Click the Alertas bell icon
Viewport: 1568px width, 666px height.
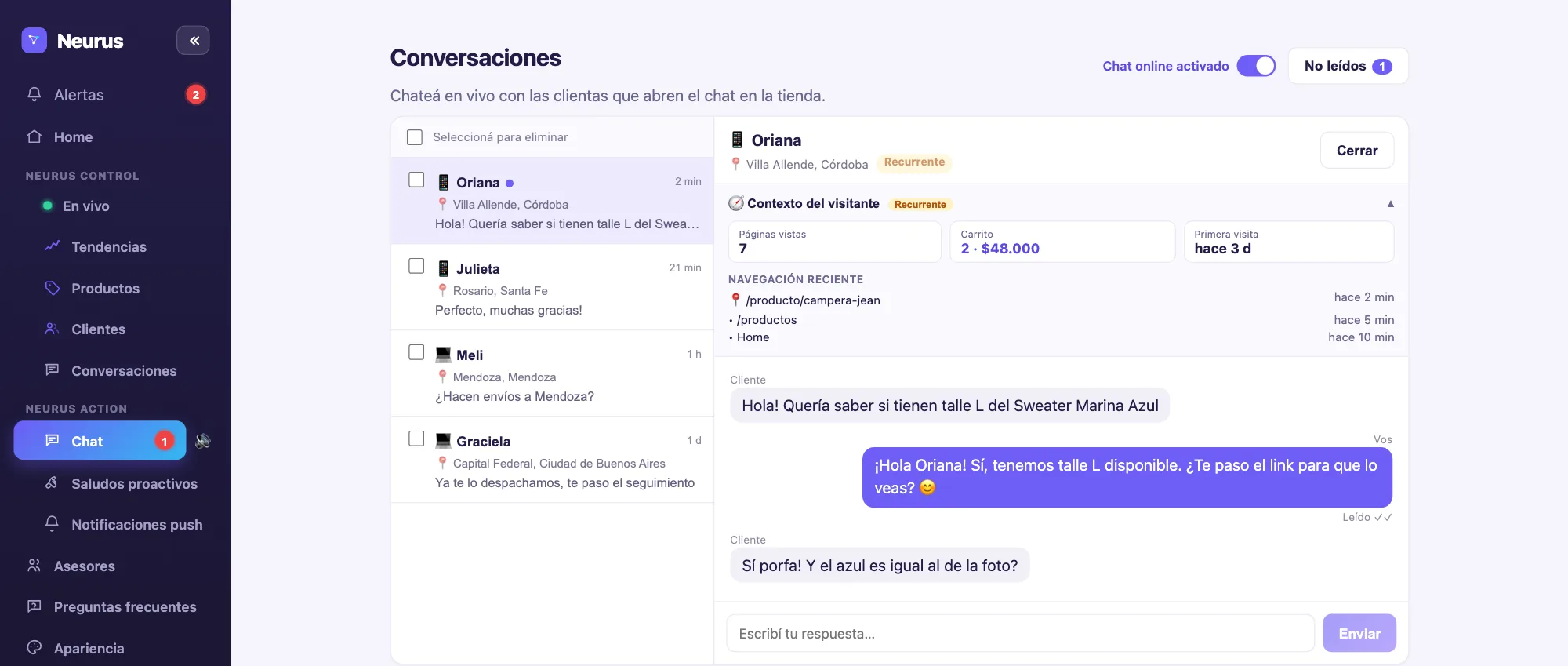coord(34,94)
